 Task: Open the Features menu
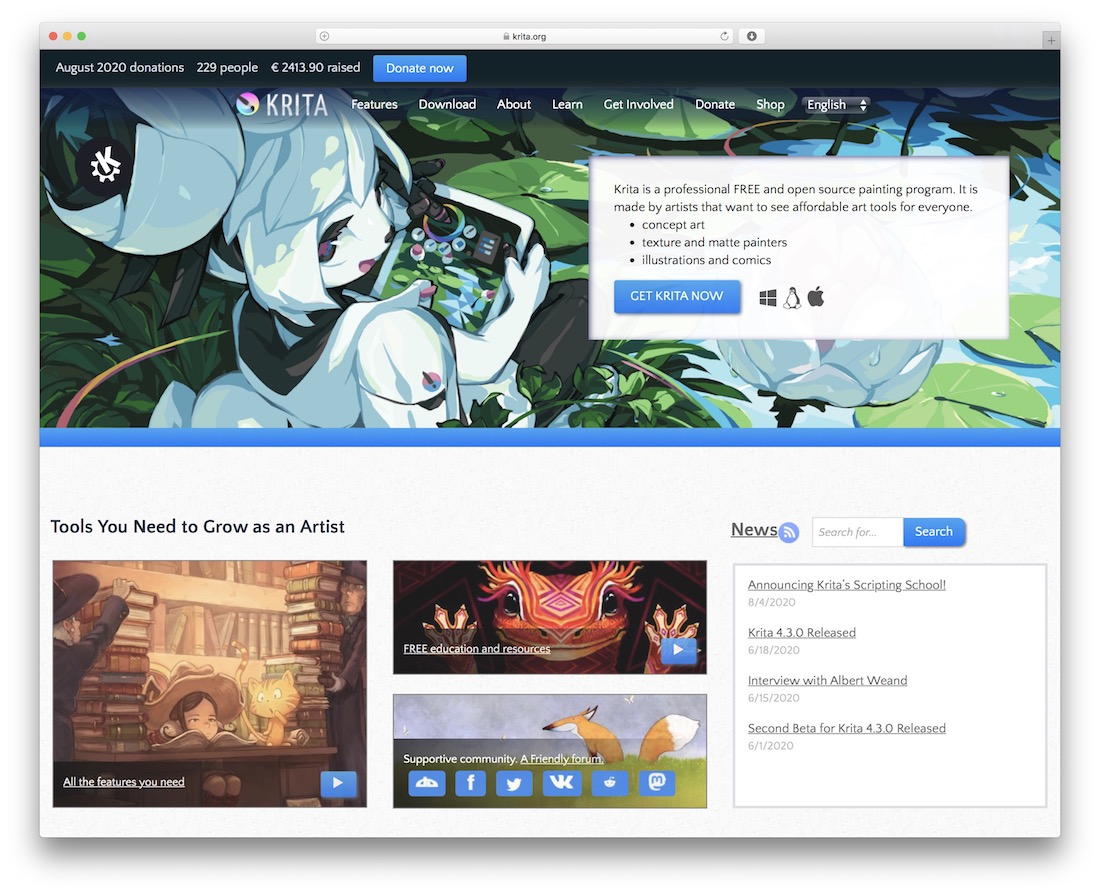tap(374, 104)
